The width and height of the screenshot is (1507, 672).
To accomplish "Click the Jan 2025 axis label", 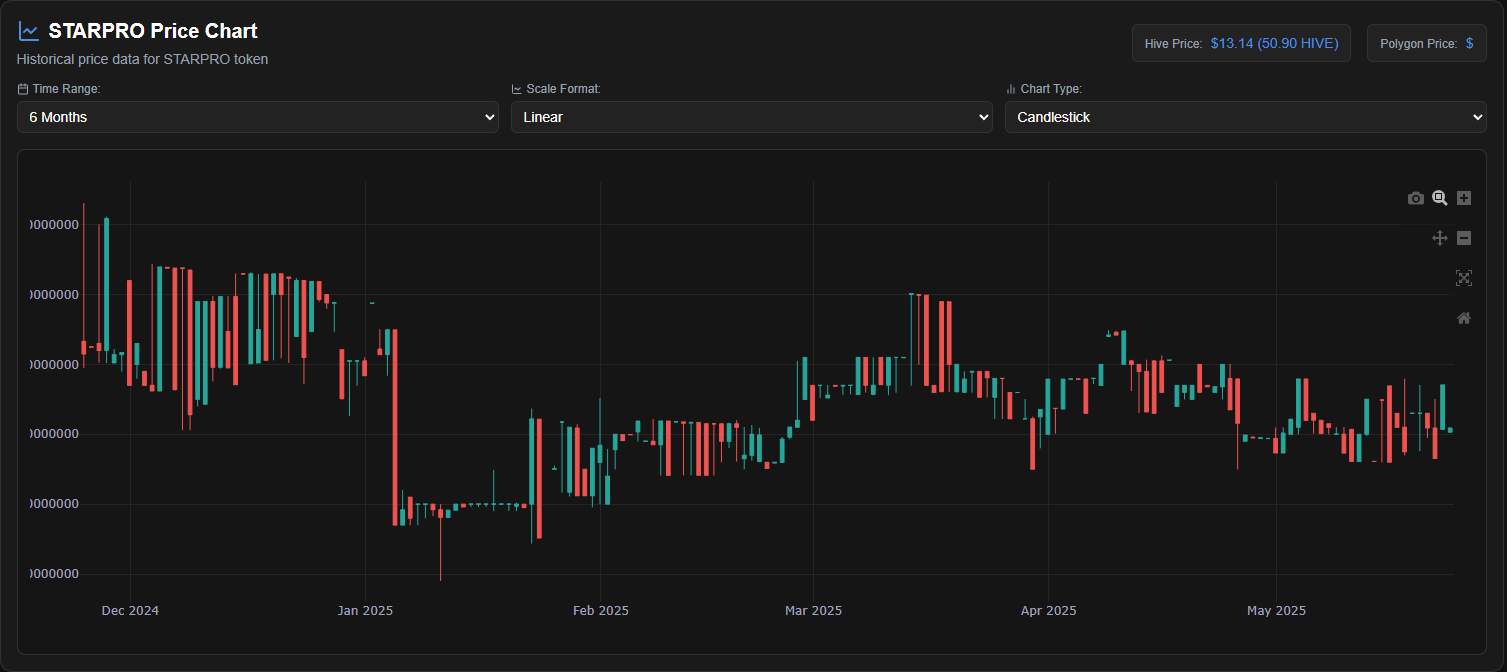I will tap(365, 610).
